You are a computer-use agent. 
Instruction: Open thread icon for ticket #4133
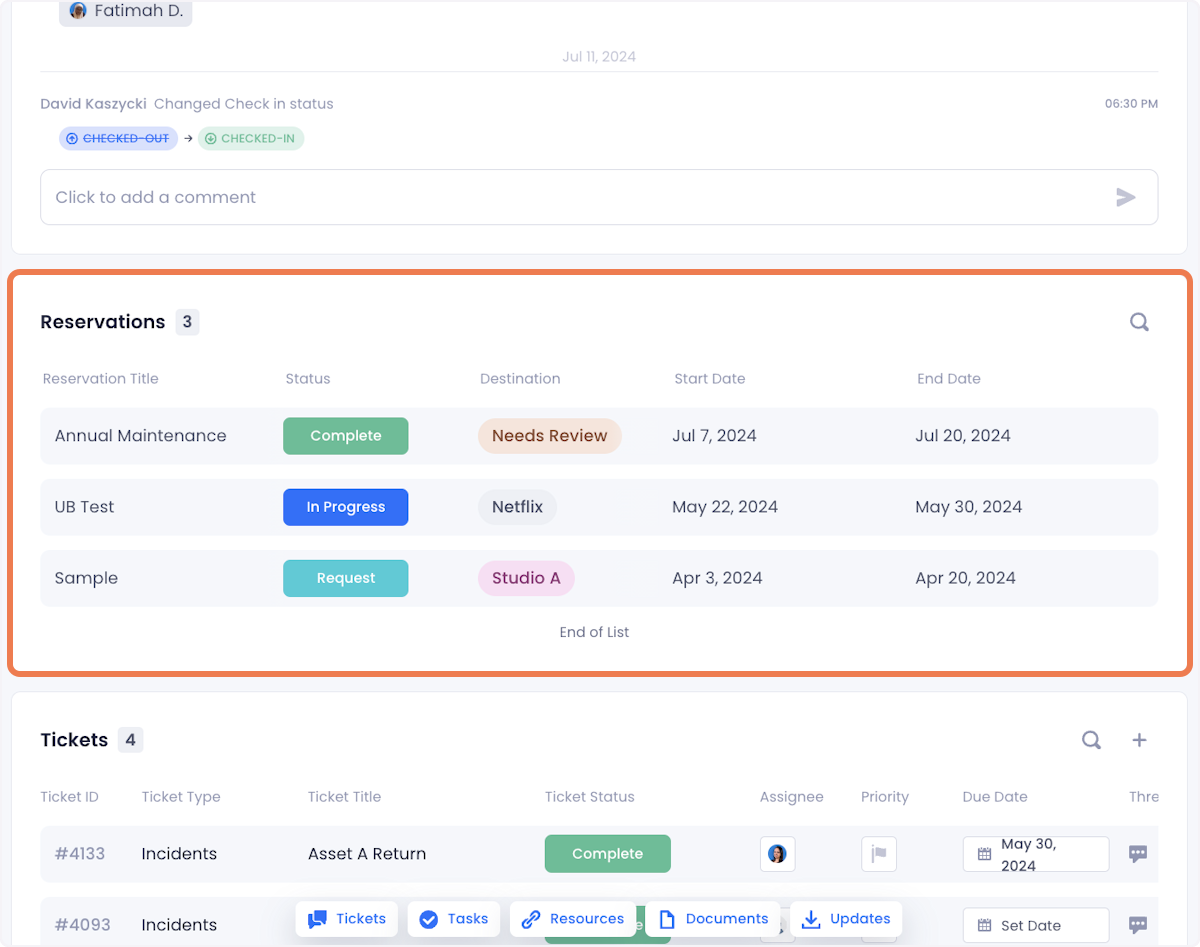(x=1138, y=854)
